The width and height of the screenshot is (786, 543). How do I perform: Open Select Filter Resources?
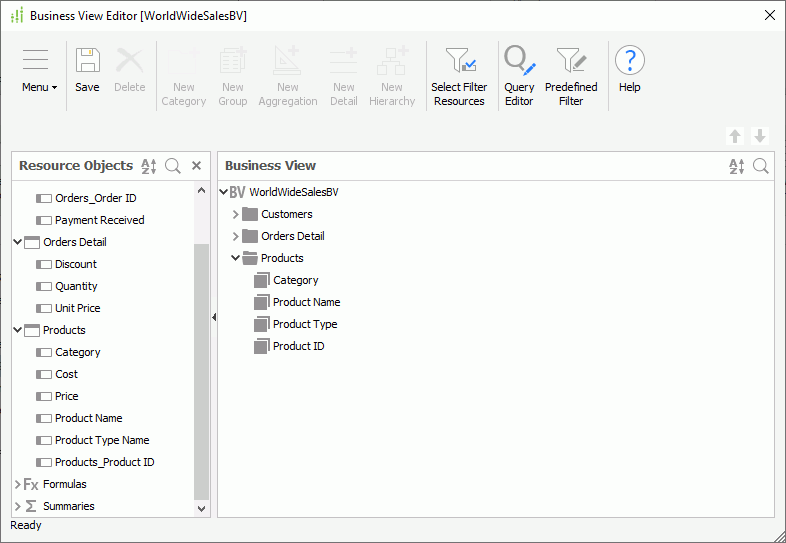[459, 61]
